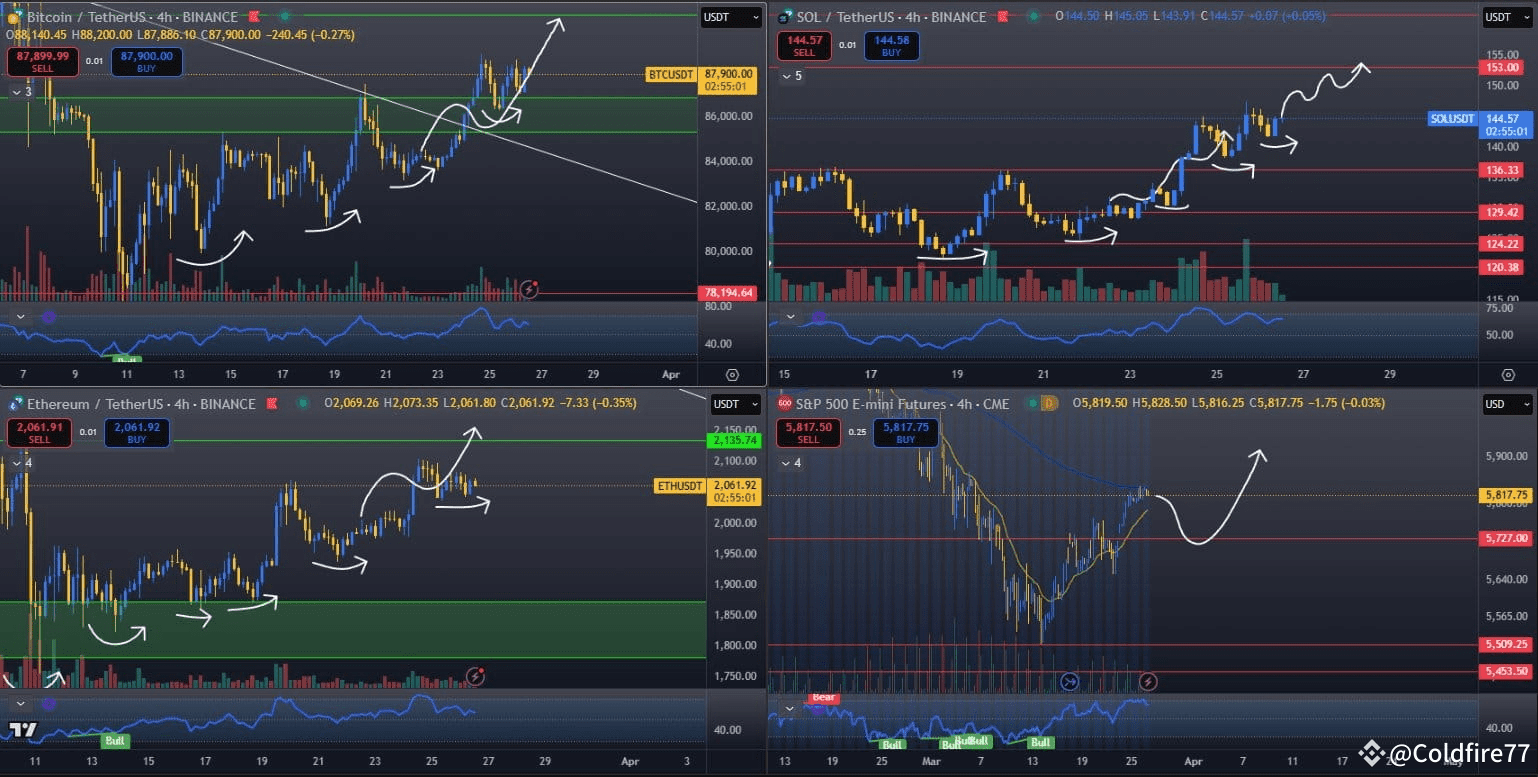Viewport: 1538px width, 777px height.
Task: Click the lightning event icon on Bitcoin chart
Action: [x=530, y=289]
